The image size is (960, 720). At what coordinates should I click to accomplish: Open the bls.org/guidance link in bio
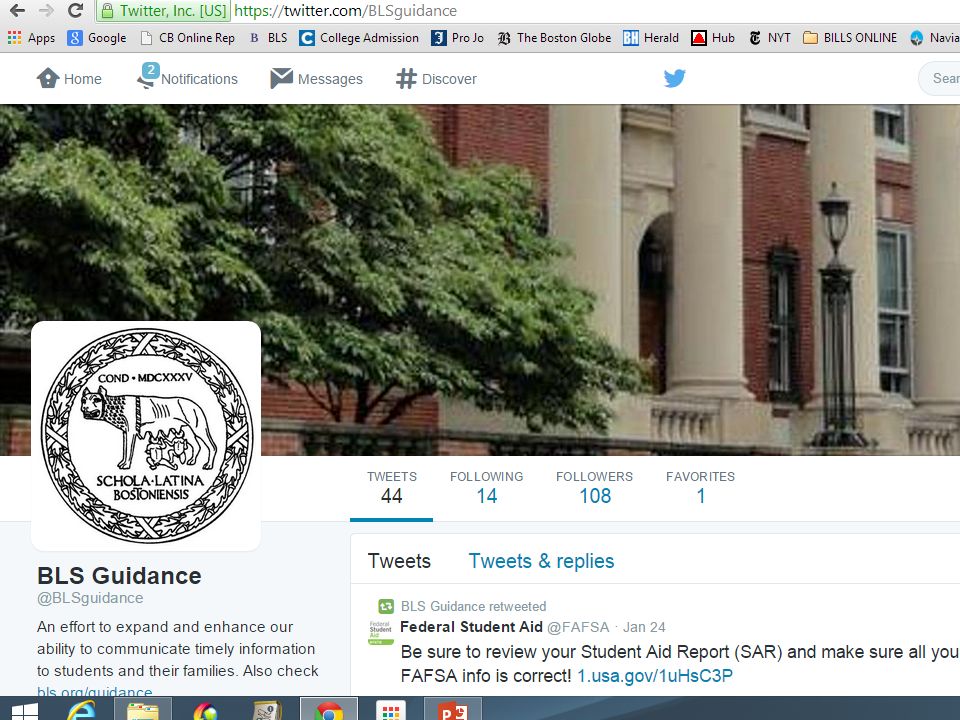[95, 691]
